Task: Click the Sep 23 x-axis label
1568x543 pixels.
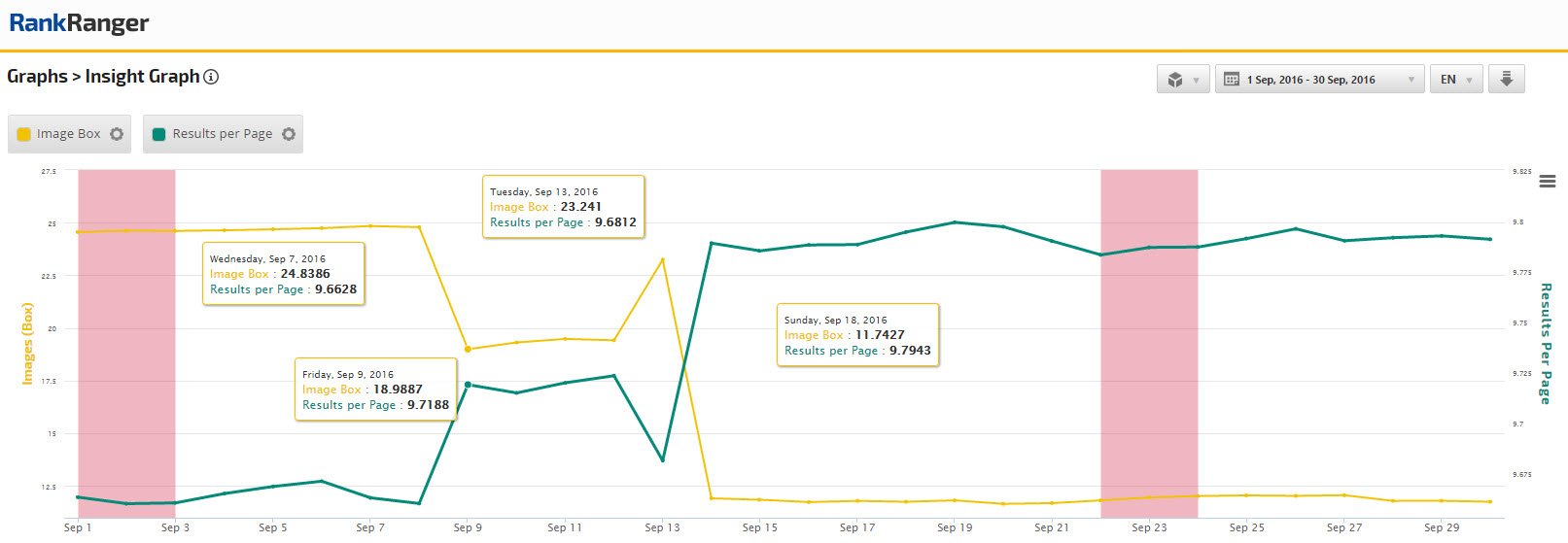Action: tap(1149, 527)
